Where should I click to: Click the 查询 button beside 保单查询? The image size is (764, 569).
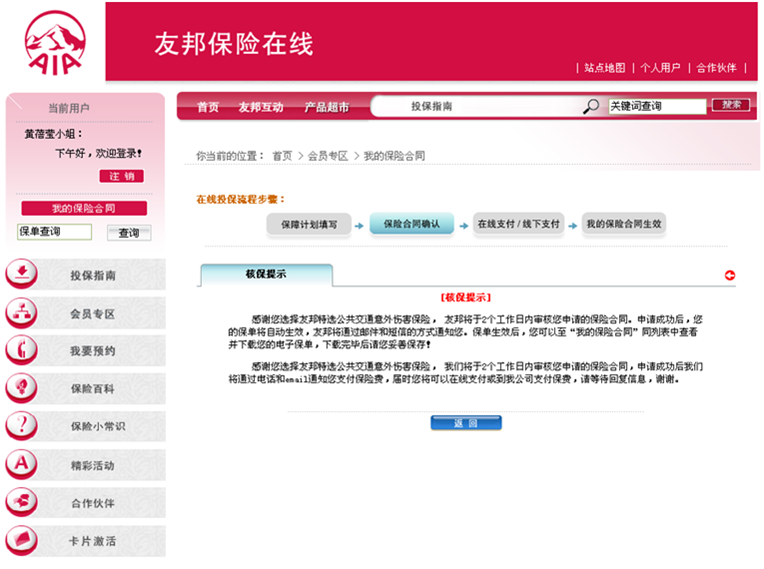(x=129, y=233)
